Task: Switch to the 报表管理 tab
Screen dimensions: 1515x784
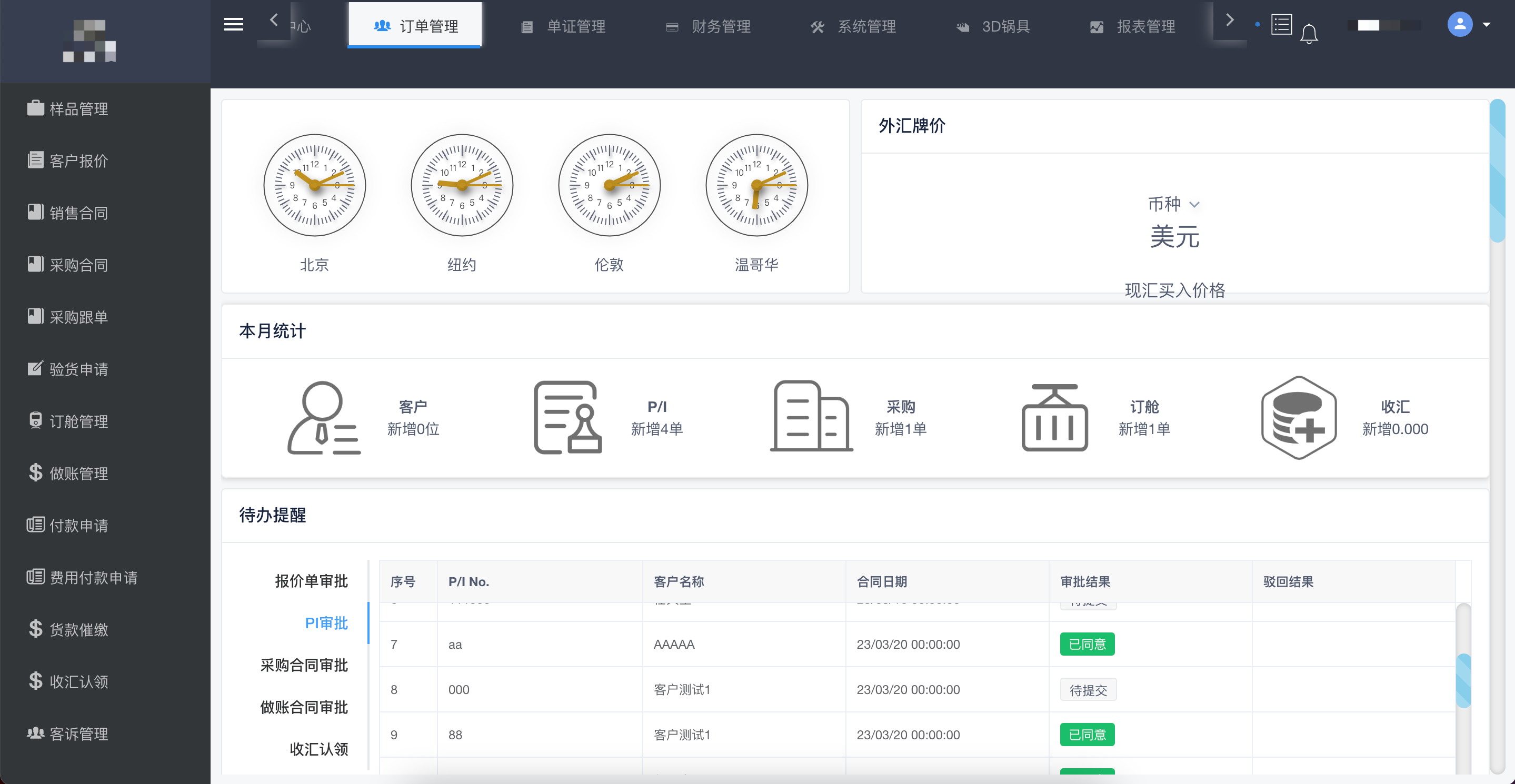Action: (x=1132, y=26)
